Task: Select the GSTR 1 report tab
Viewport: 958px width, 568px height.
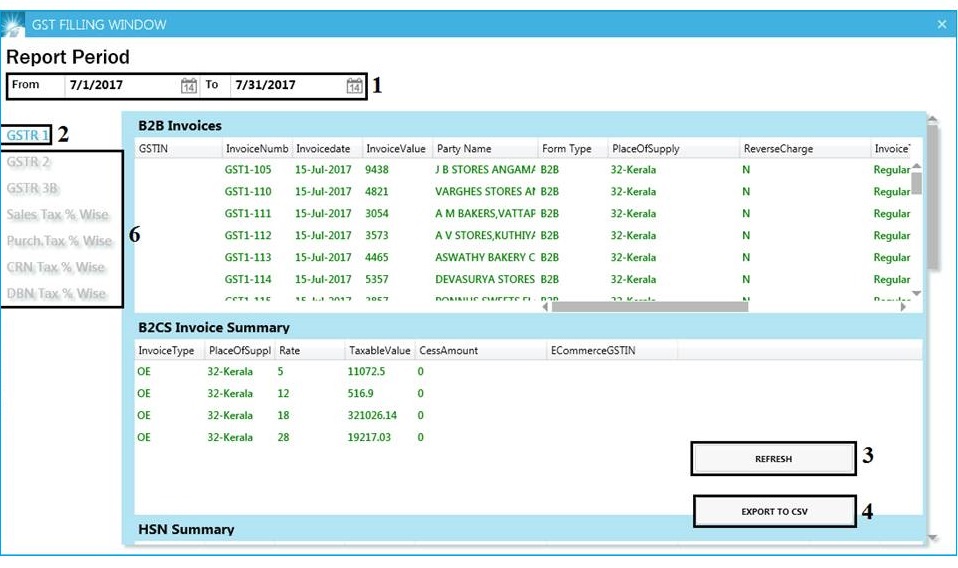Action: 27,135
